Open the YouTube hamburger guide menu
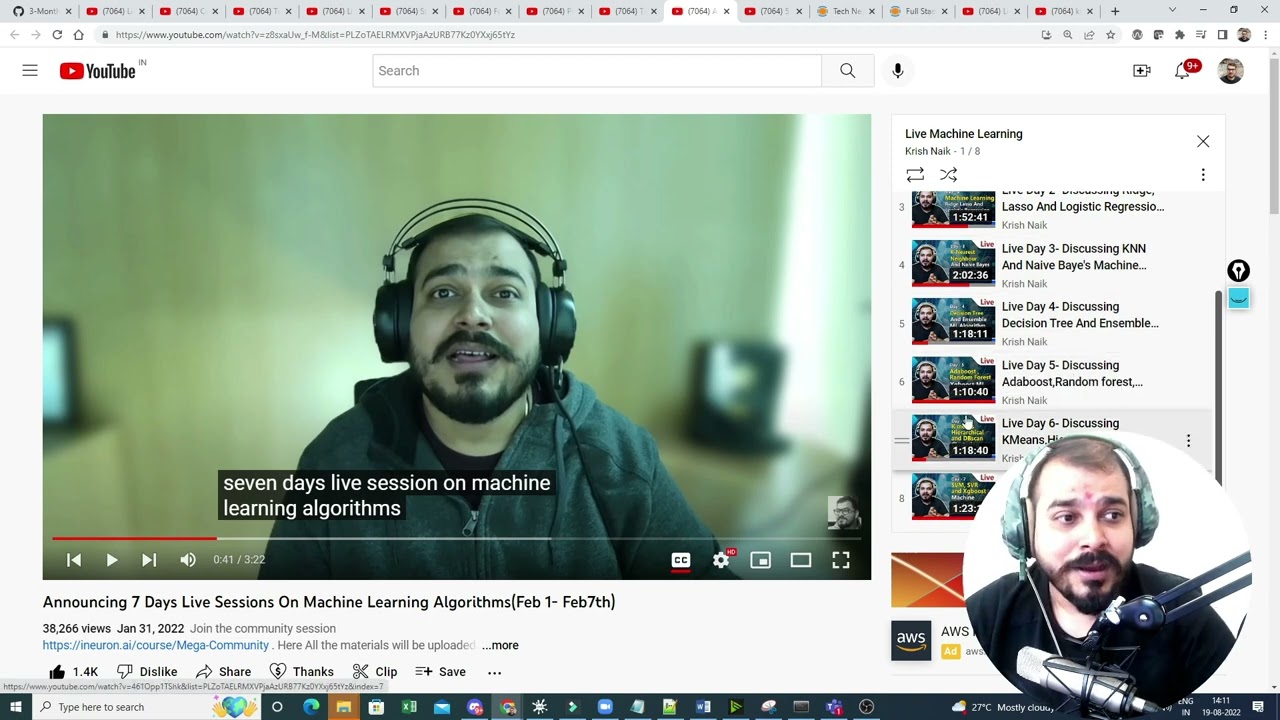The width and height of the screenshot is (1280, 720). 30,71
